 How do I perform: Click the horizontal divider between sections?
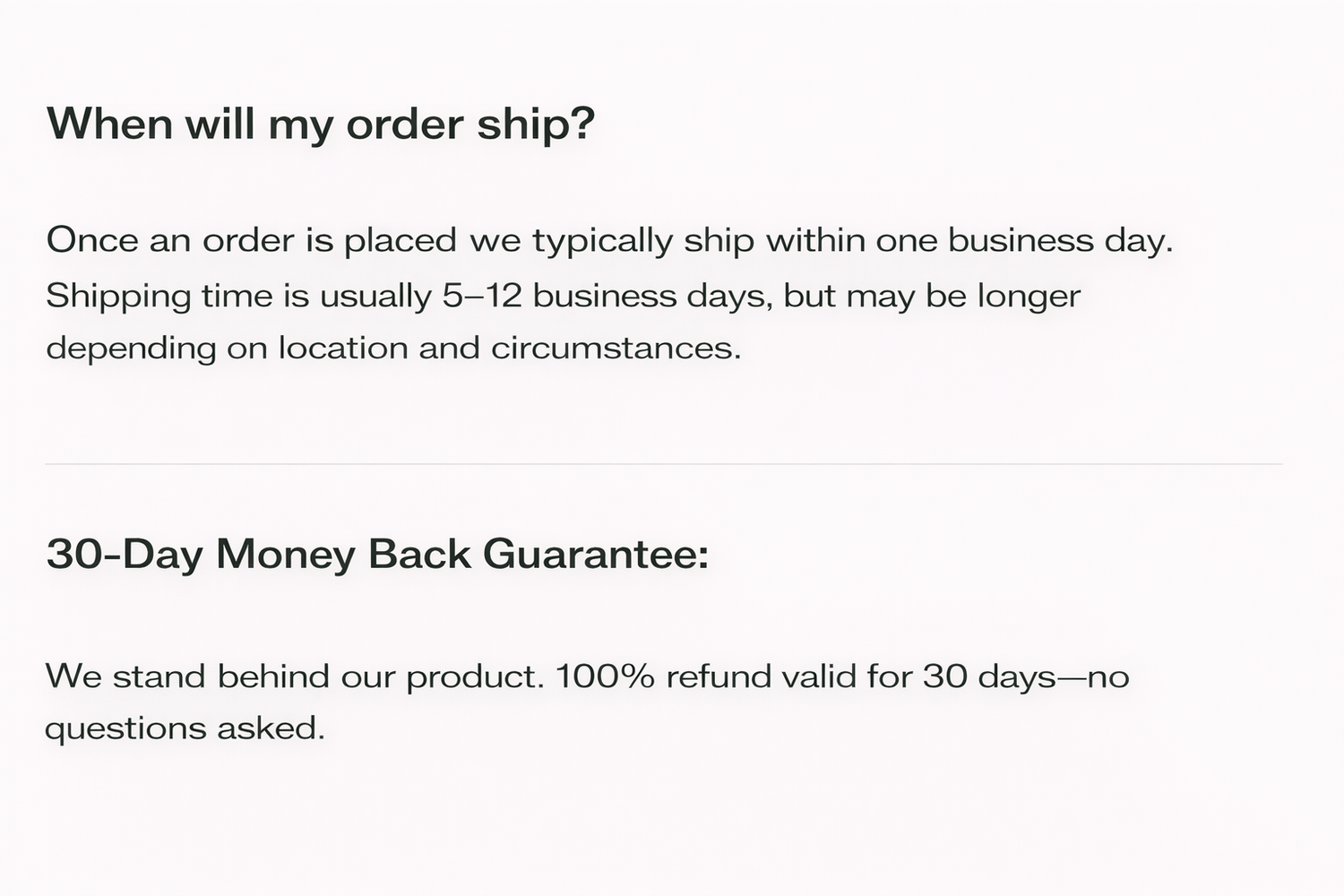click(x=663, y=464)
